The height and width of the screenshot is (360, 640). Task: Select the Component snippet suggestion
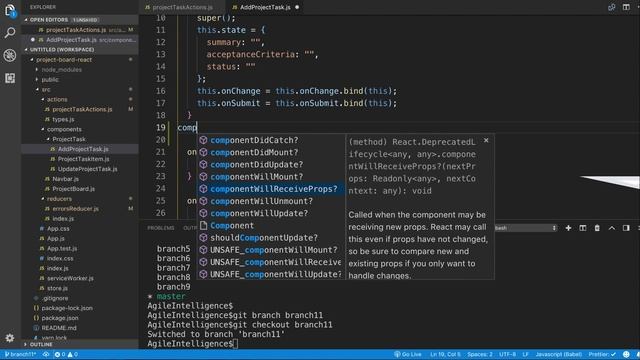[271, 226]
